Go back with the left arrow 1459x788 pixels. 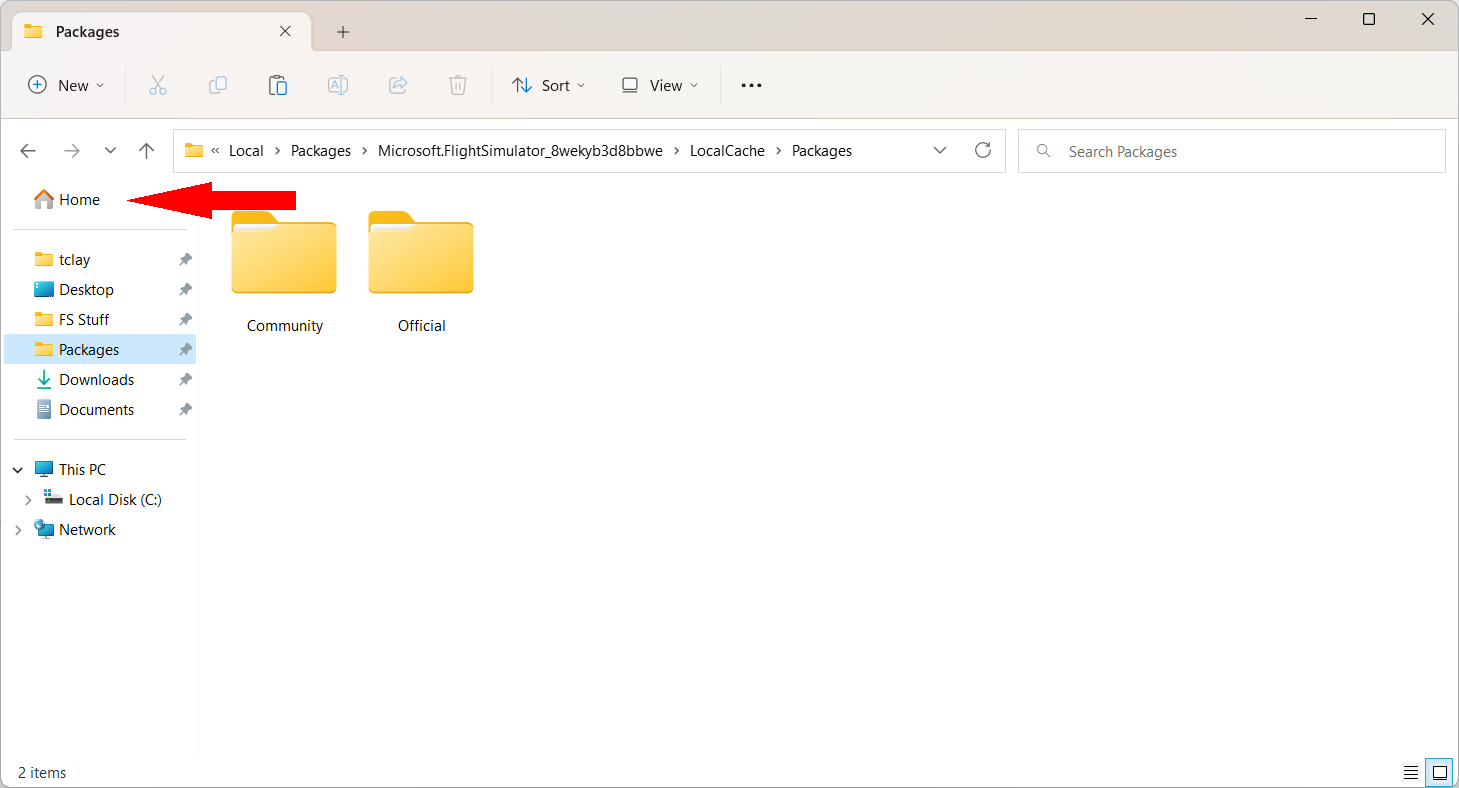[28, 151]
